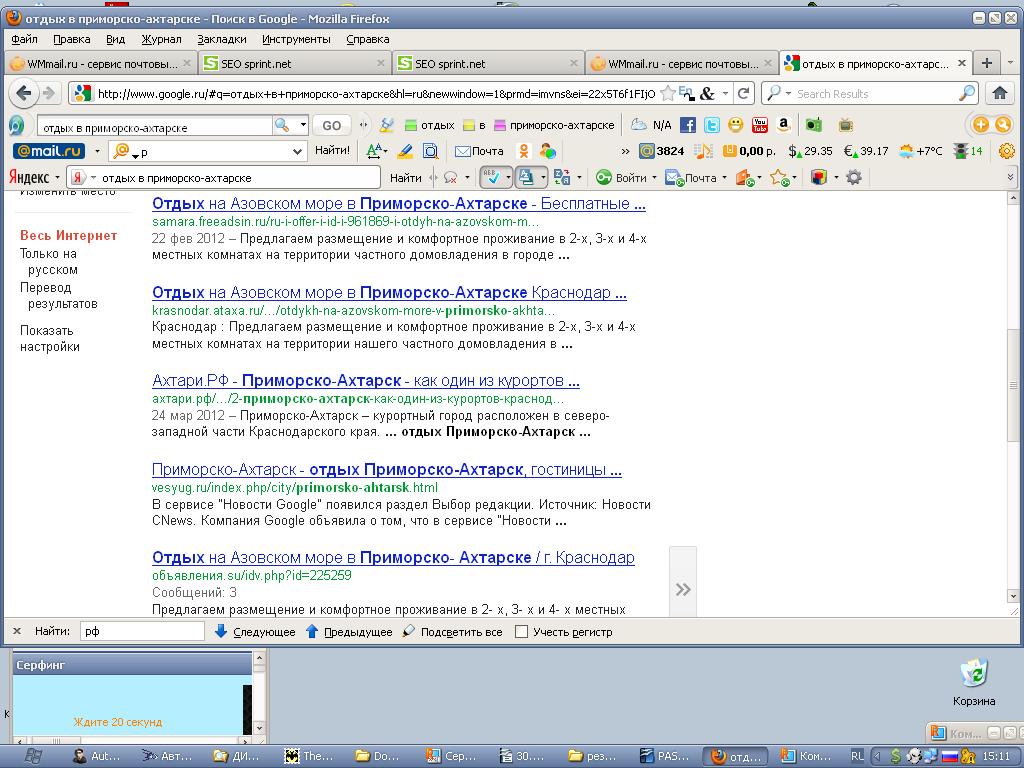Click Следующее in the find bar
The image size is (1024, 768).
pos(255,632)
